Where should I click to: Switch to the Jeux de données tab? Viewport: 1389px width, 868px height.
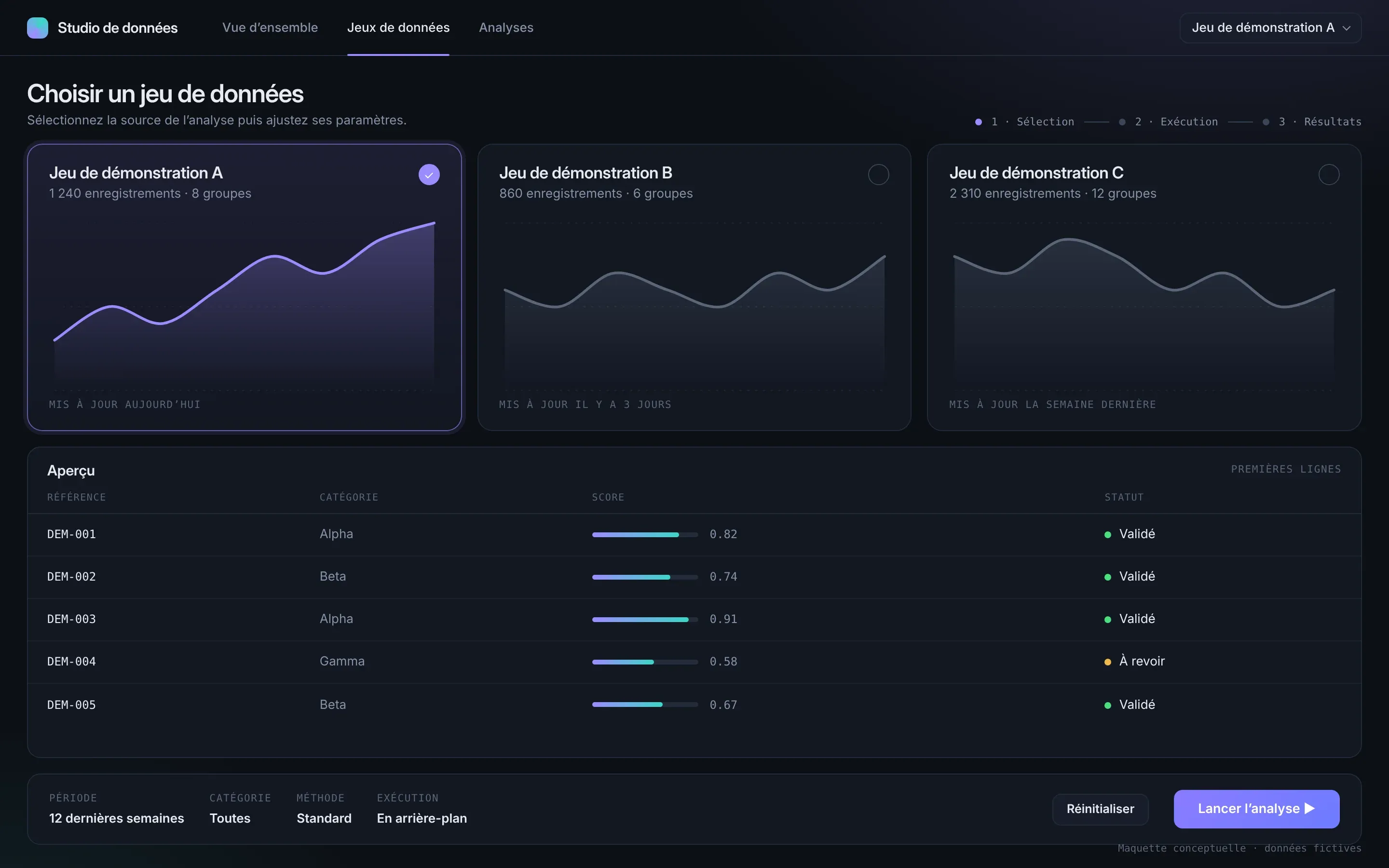coord(398,27)
